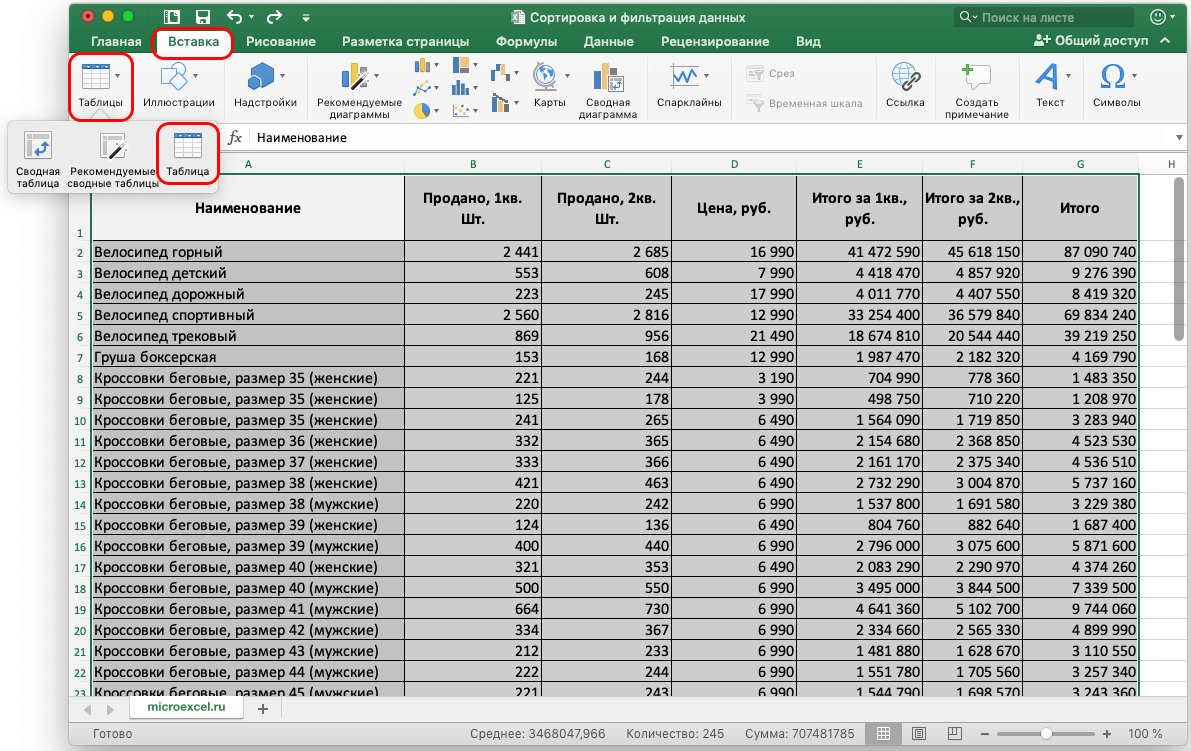Expand the formula bar chevron
The height and width of the screenshot is (751, 1191).
pyautogui.click(x=1179, y=137)
